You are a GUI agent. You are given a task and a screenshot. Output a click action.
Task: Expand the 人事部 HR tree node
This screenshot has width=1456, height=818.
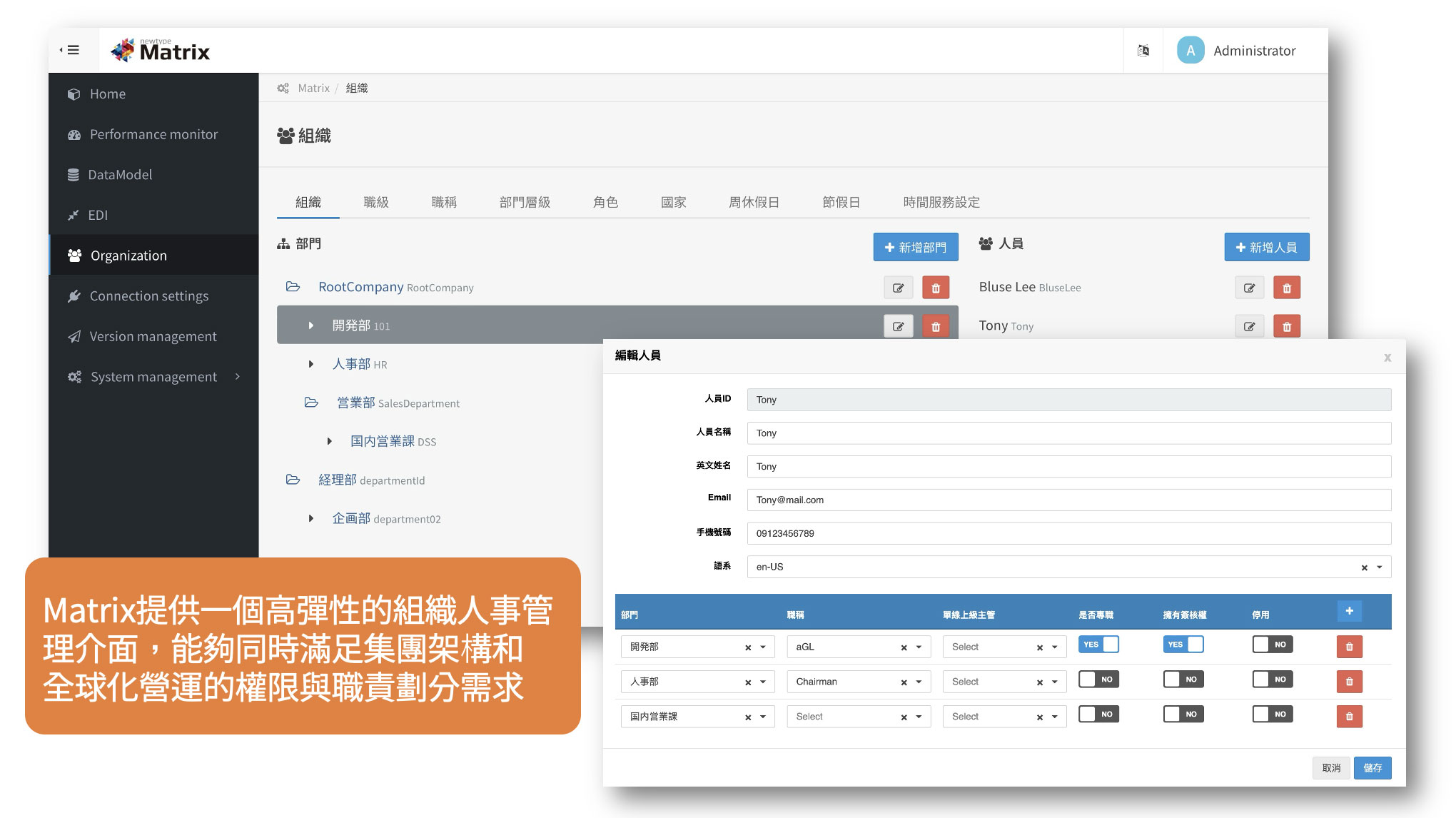(x=311, y=365)
